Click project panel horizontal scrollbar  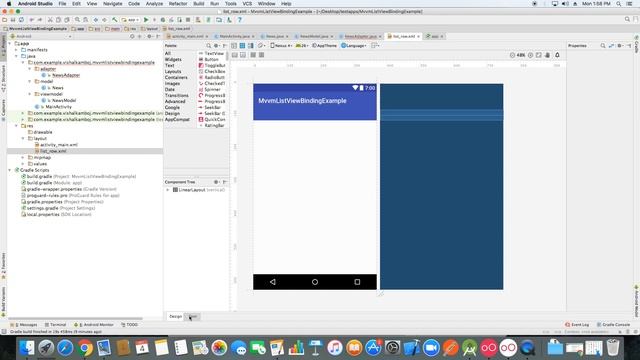point(76,318)
